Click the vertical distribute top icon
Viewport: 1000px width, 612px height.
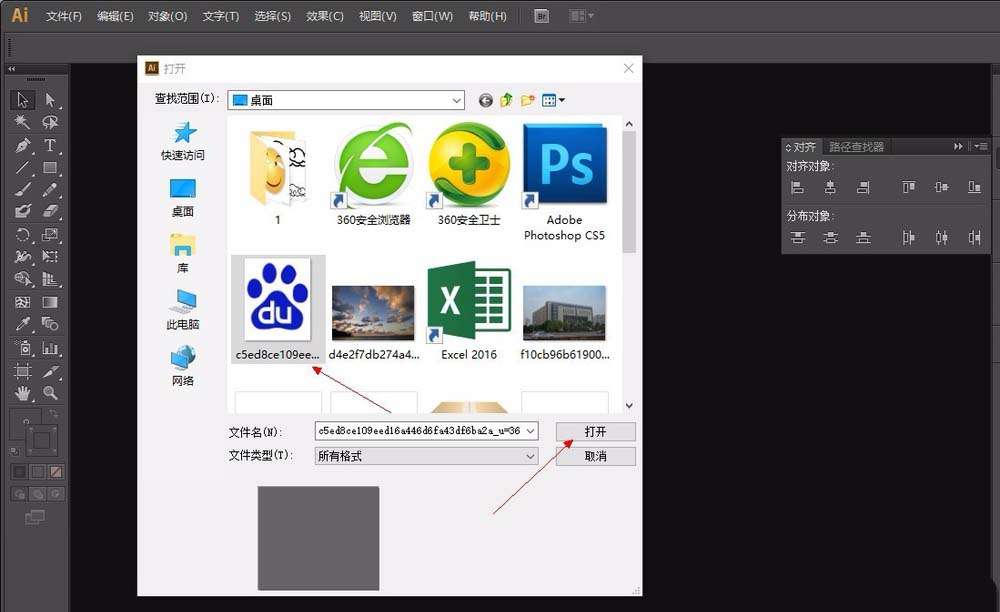(797, 238)
